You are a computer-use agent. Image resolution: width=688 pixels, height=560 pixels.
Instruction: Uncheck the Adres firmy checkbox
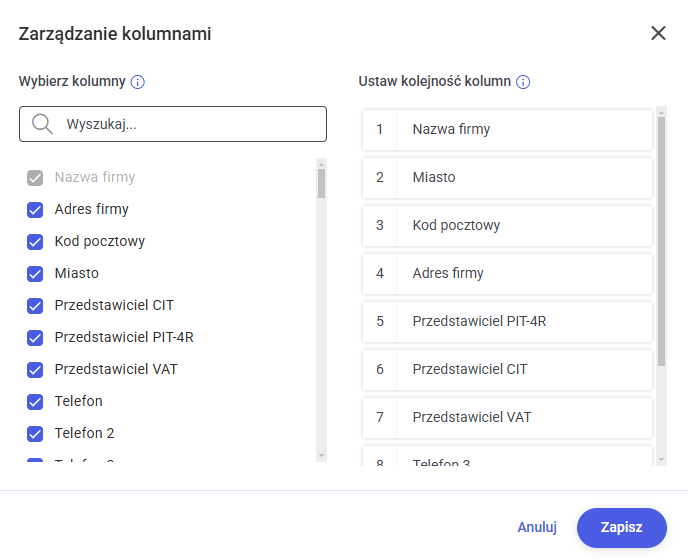[35, 210]
